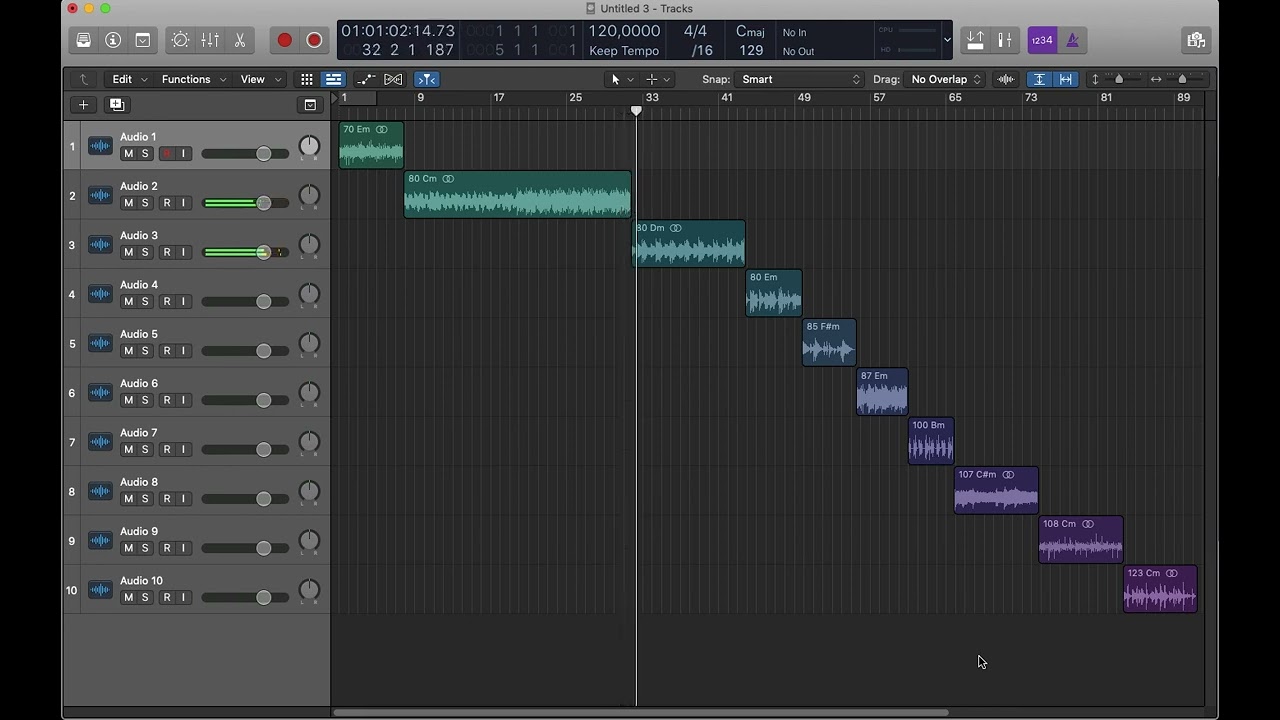1280x720 pixels.
Task: Open the Inspector info icon
Action: coord(113,40)
